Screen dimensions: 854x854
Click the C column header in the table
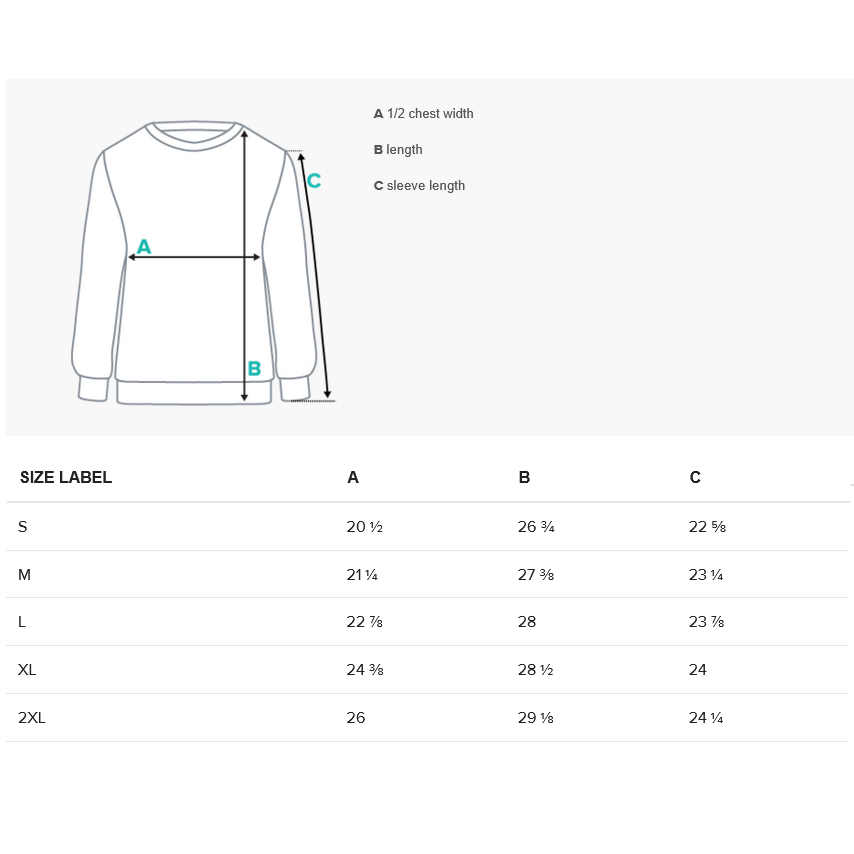pyautogui.click(x=695, y=478)
